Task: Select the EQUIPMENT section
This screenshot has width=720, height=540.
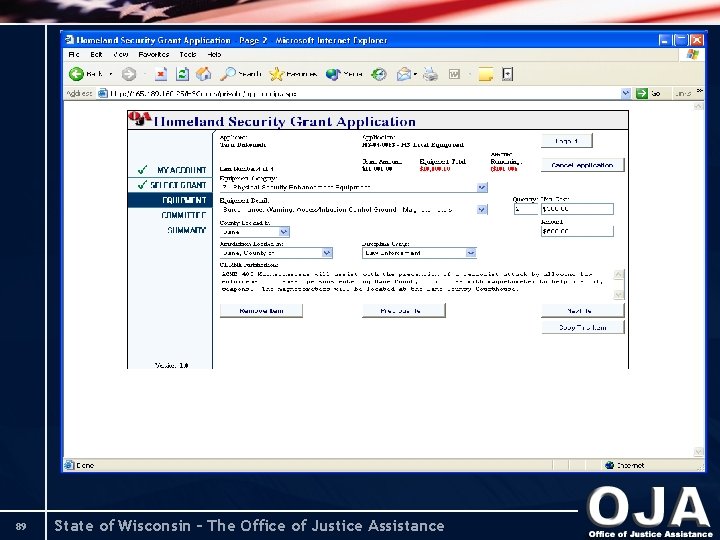Action: point(170,200)
